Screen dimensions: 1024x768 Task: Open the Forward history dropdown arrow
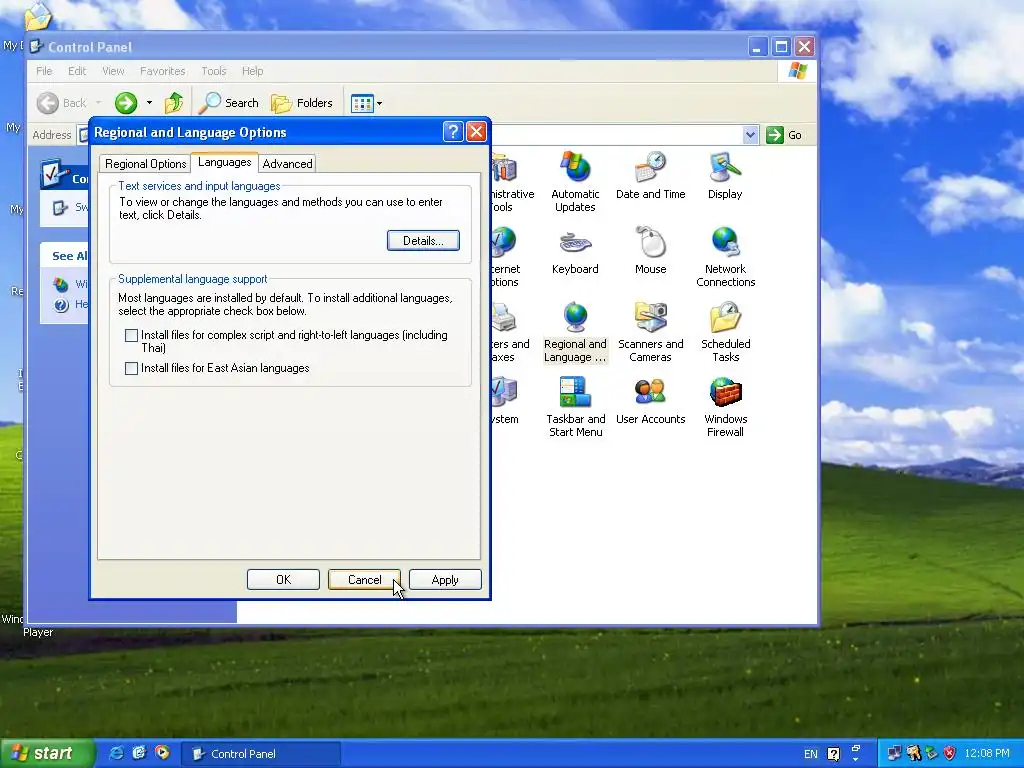click(149, 103)
